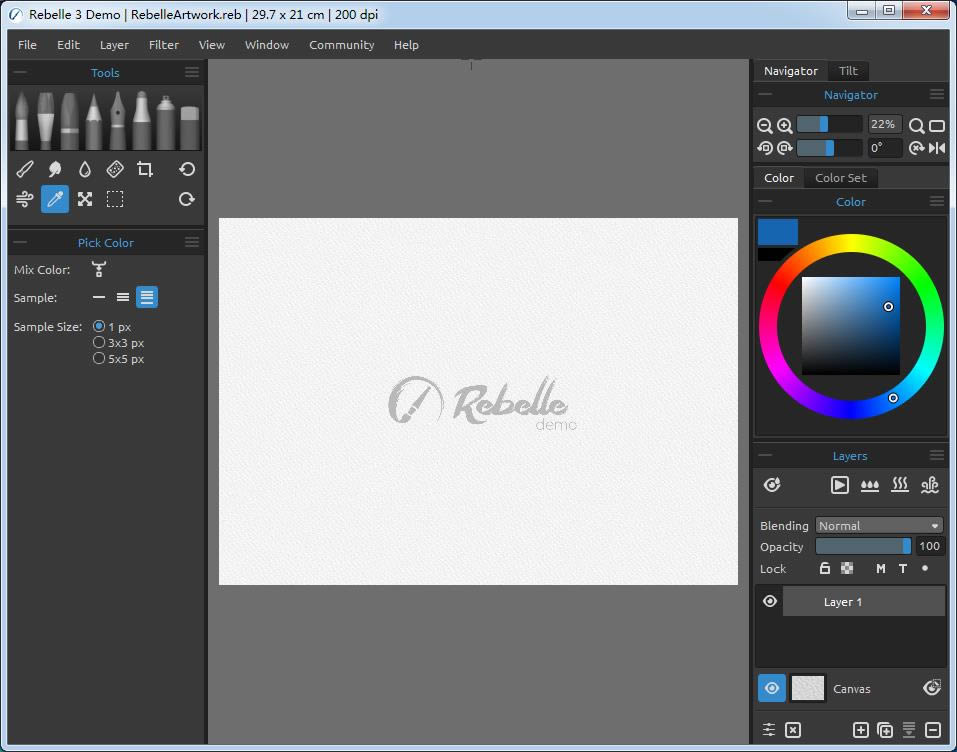The height and width of the screenshot is (752, 957).
Task: Open the Color panel menu
Action: point(937,201)
